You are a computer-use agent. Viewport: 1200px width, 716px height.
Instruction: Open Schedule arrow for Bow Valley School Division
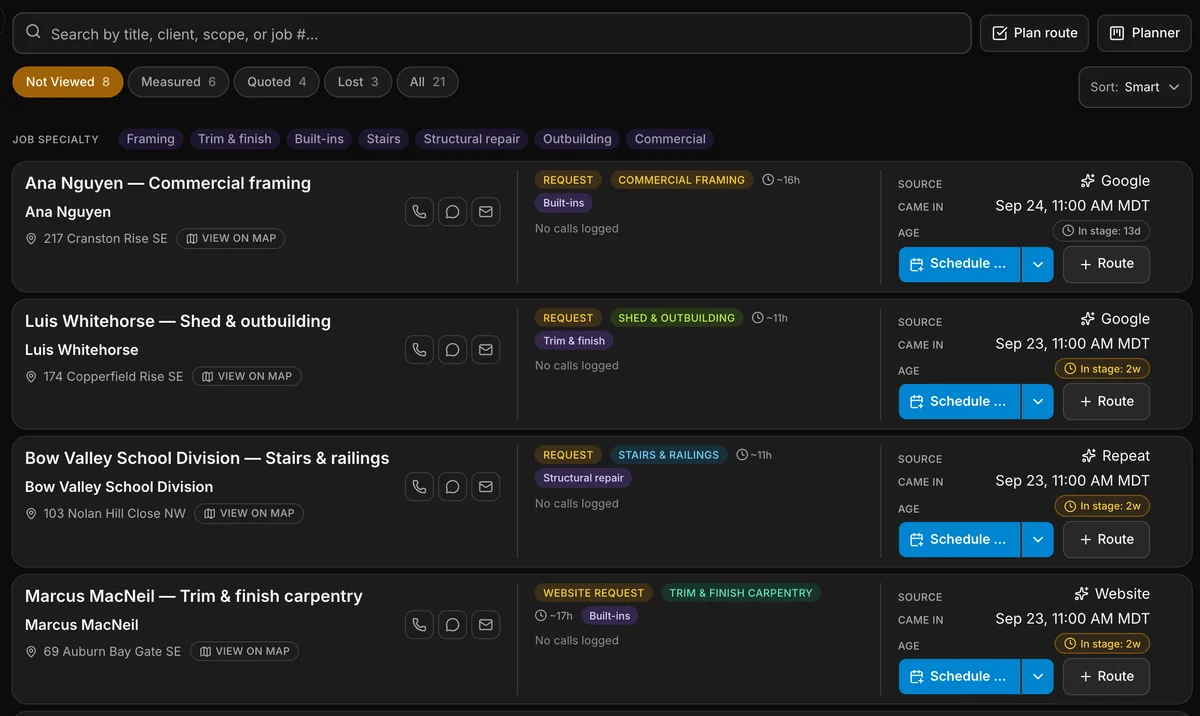click(1037, 540)
